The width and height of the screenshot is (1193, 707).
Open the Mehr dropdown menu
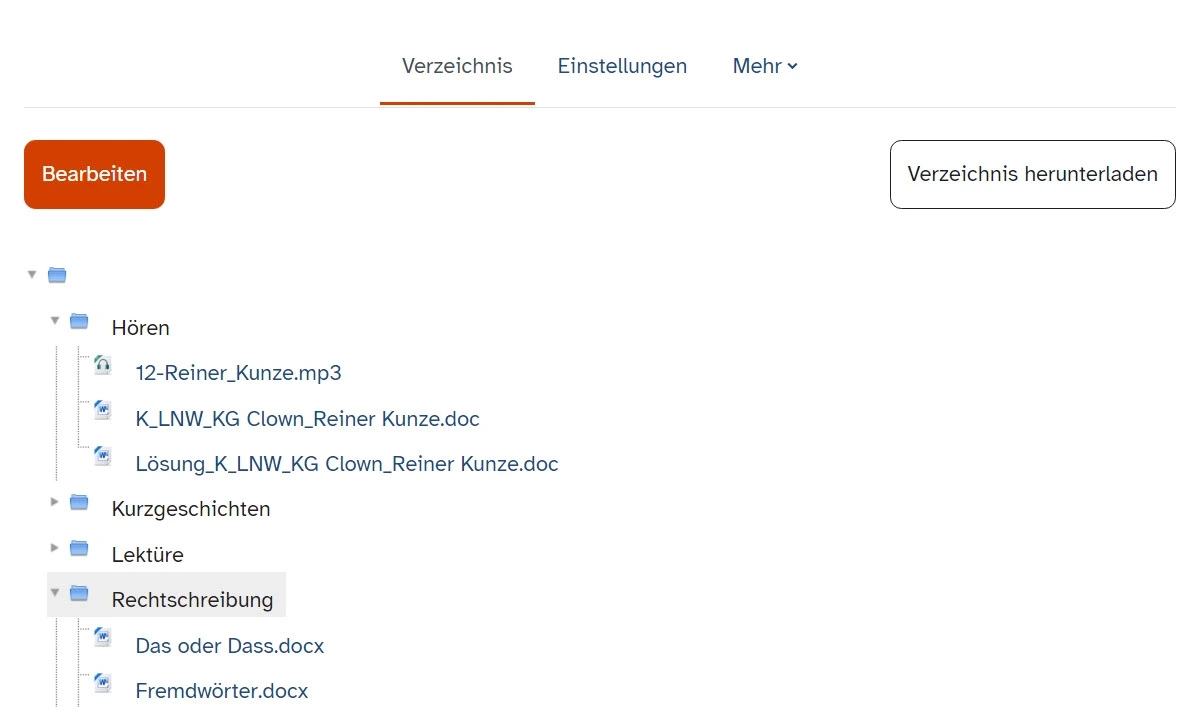(x=765, y=66)
